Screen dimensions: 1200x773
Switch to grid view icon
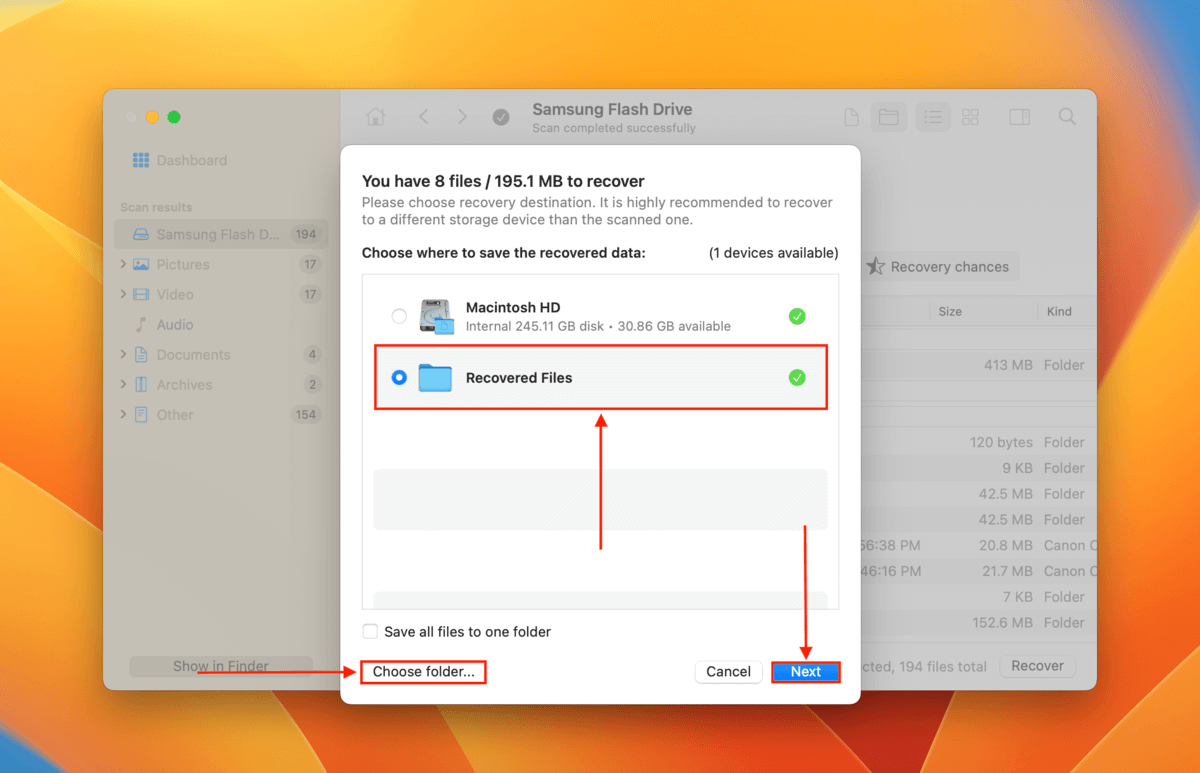pyautogui.click(x=970, y=117)
